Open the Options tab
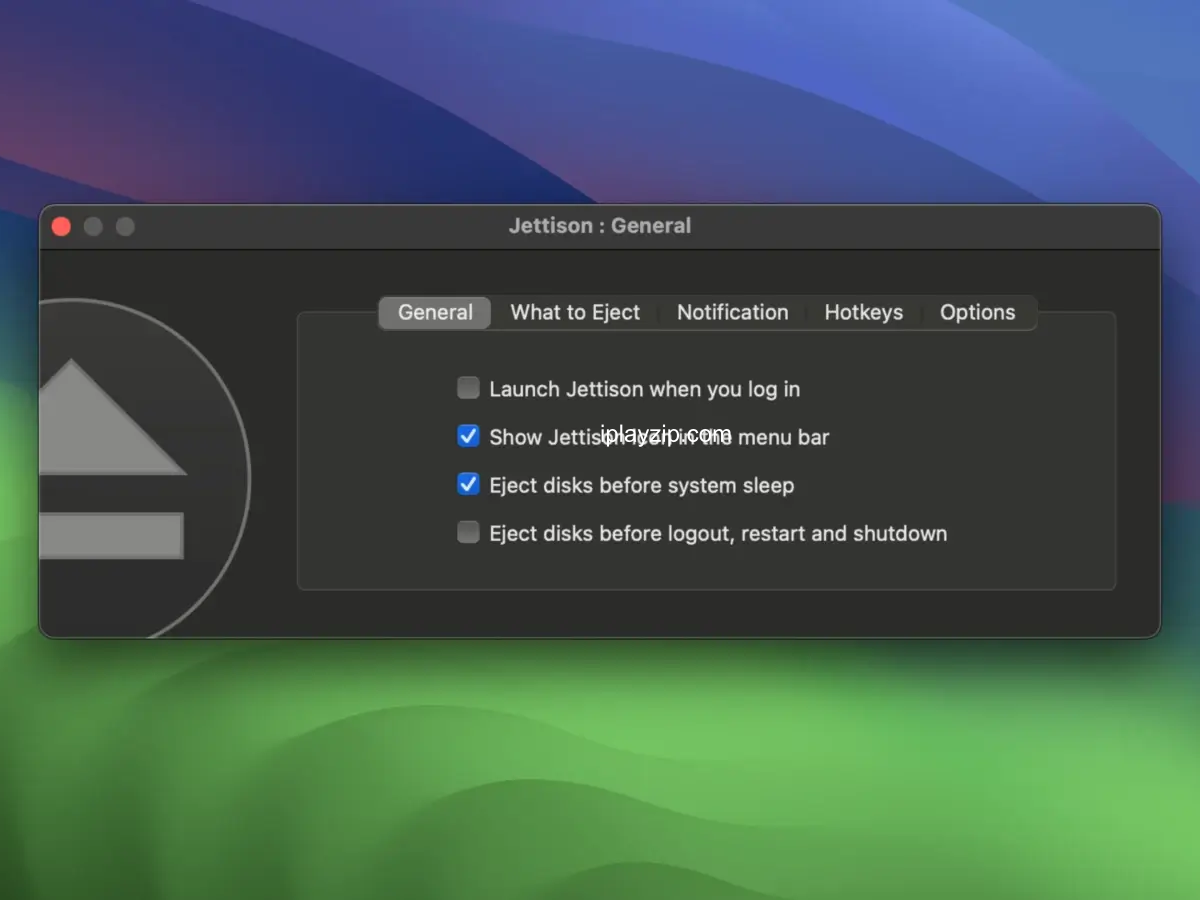Viewport: 1200px width, 900px height. coord(978,312)
